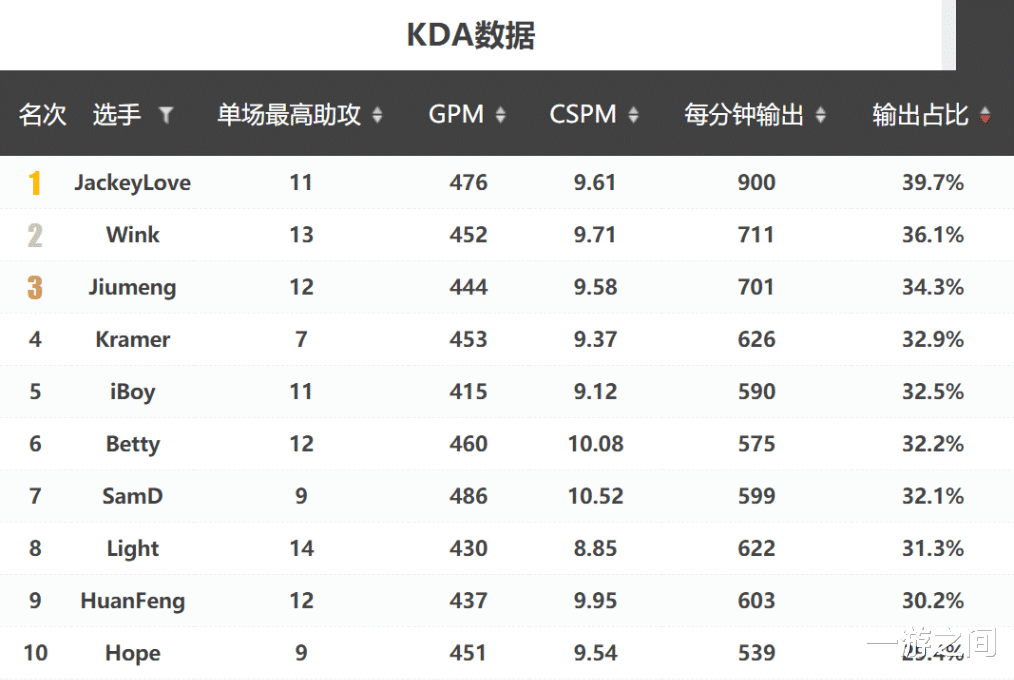Screen dimensions: 1014x680
Task: Select the KDA数据 title tab
Action: click(470, 35)
